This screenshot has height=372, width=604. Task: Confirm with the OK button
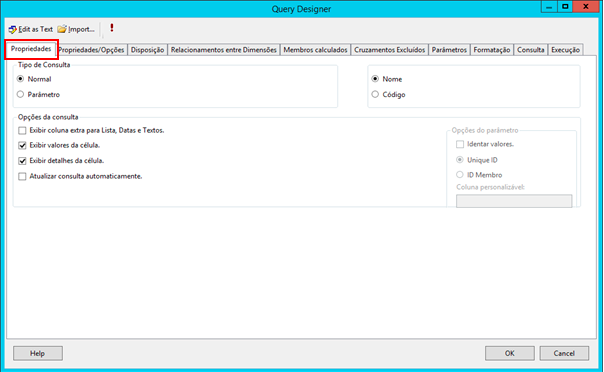click(x=510, y=353)
